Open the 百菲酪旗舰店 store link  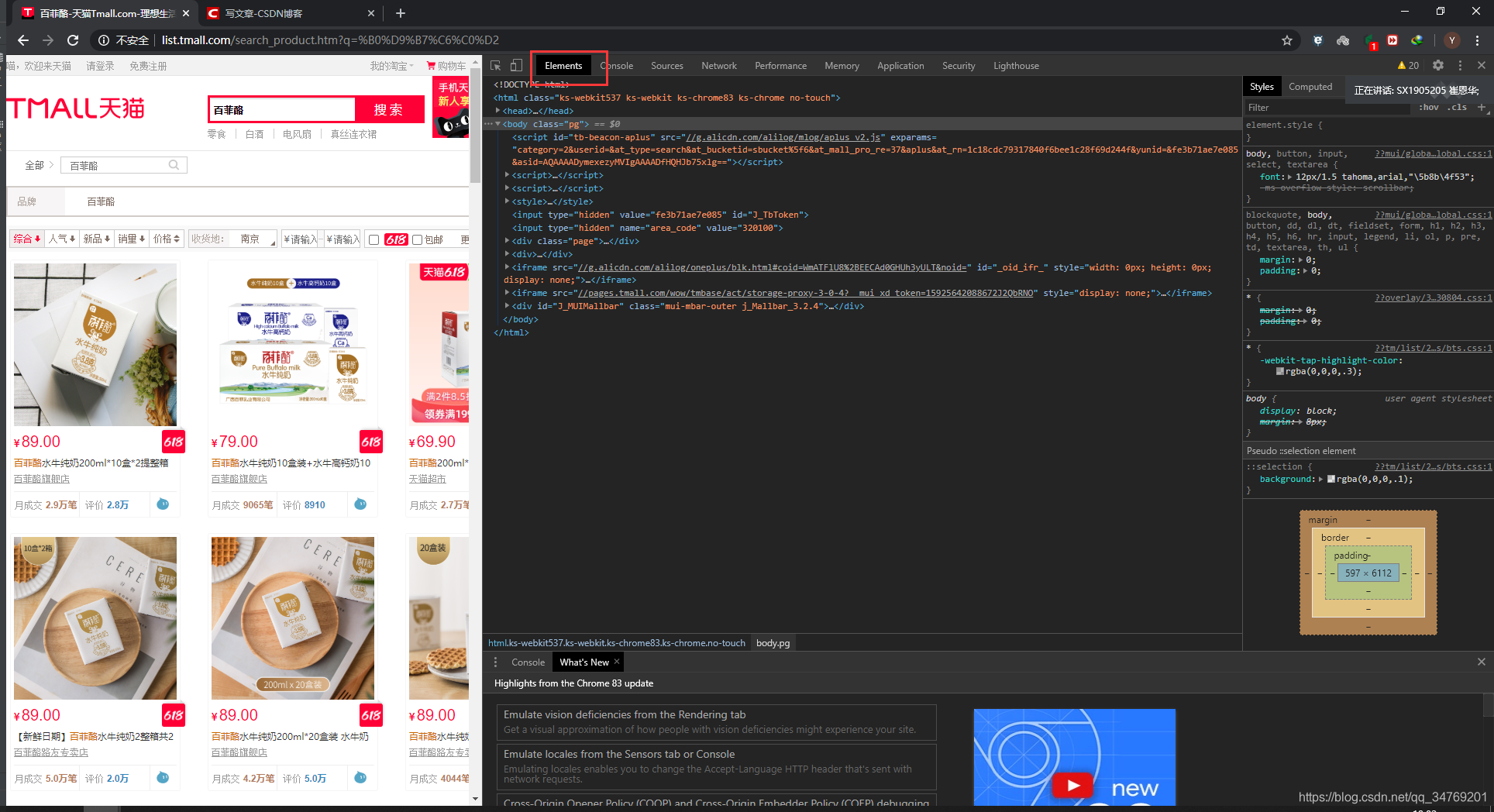(41, 479)
